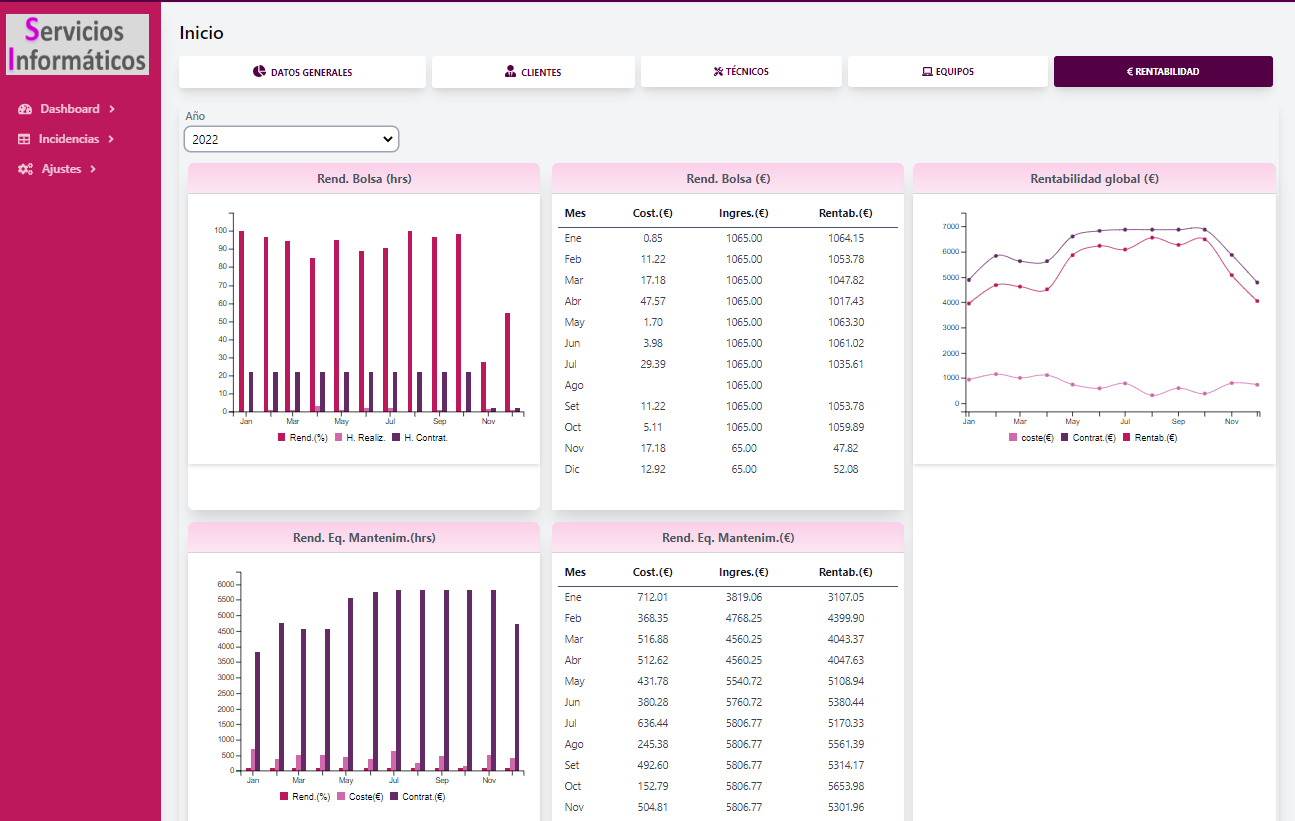
Task: Toggle Contrat.(€) legend swatch in Rentabilidad global
Action: [1065, 438]
